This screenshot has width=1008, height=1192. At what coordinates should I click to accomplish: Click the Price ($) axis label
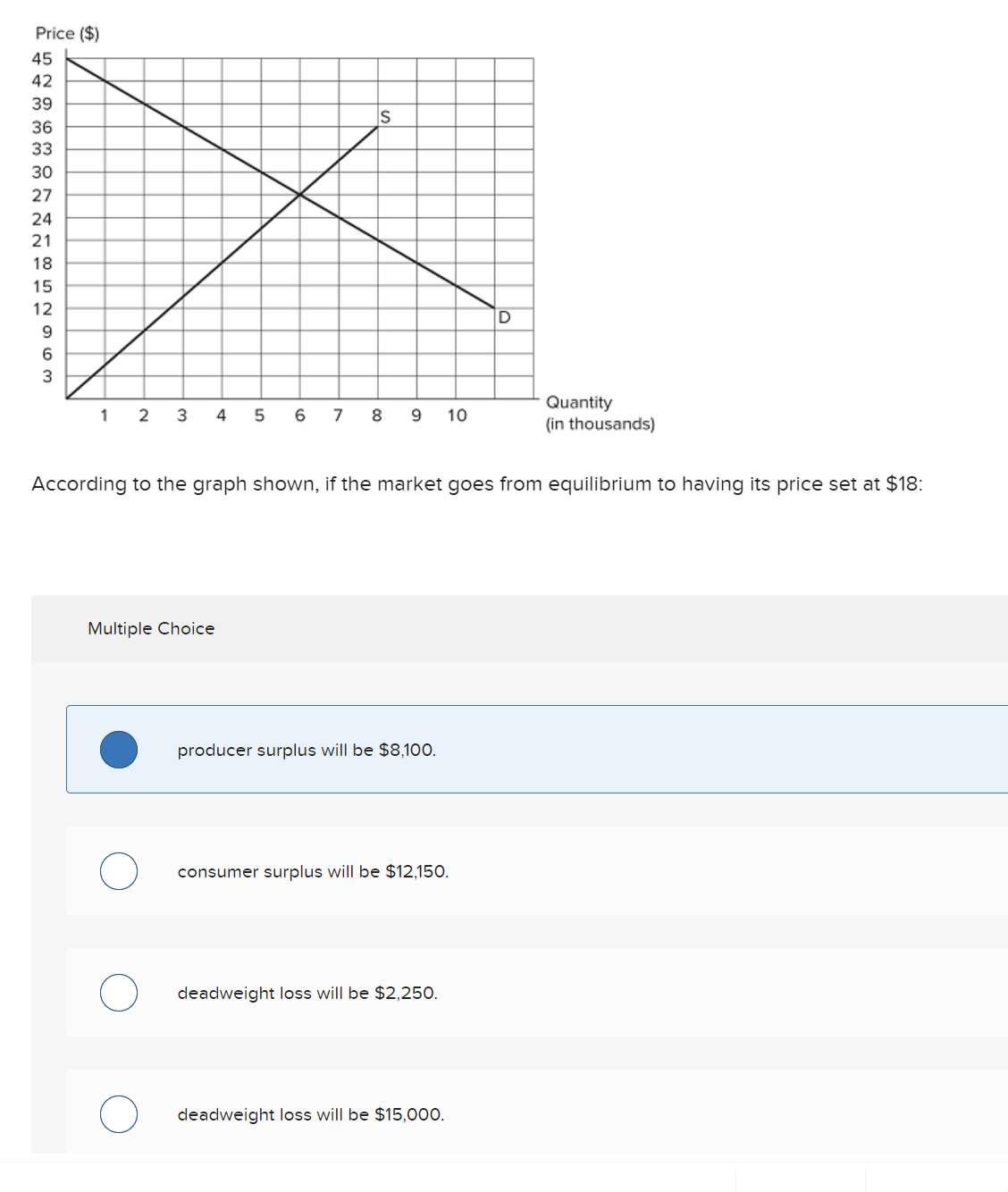(67, 33)
